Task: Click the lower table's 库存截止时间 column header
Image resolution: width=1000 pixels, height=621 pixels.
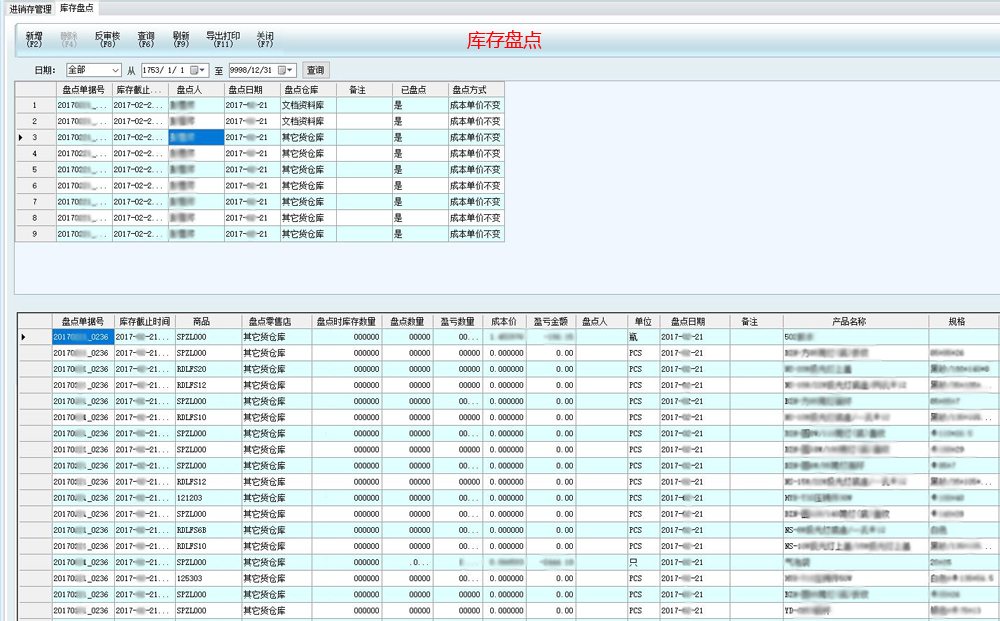Action: (x=144, y=321)
